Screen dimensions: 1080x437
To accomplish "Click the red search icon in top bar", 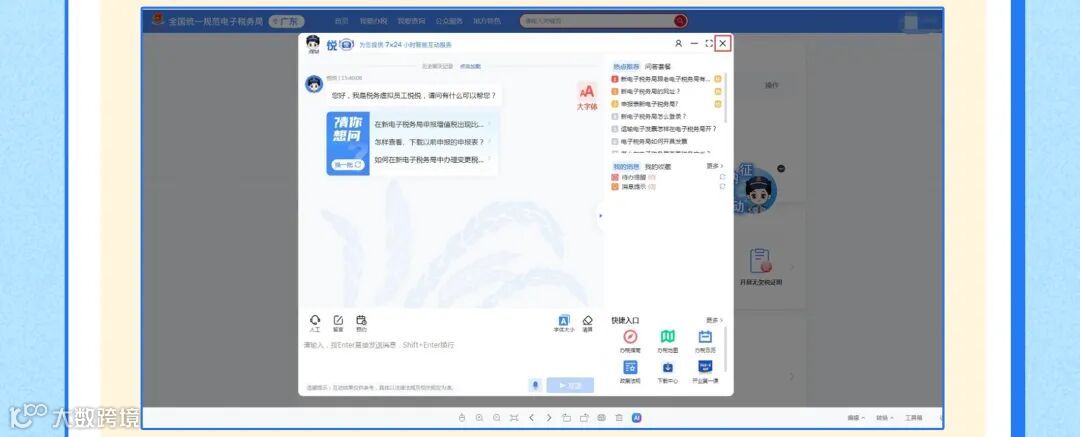I will 681,21.
